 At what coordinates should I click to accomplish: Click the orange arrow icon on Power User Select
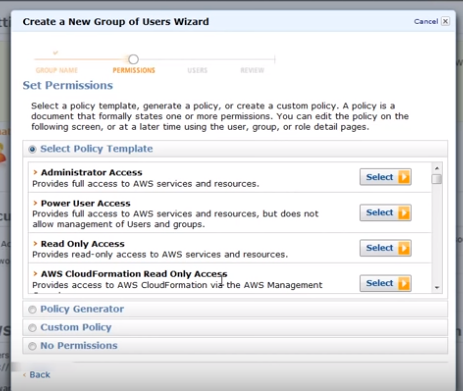click(404, 212)
